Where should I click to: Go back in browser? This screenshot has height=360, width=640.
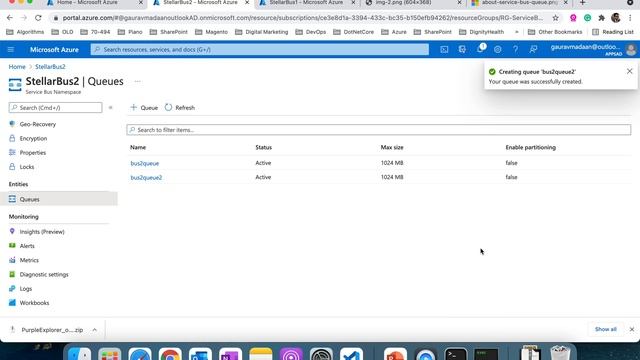10,18
